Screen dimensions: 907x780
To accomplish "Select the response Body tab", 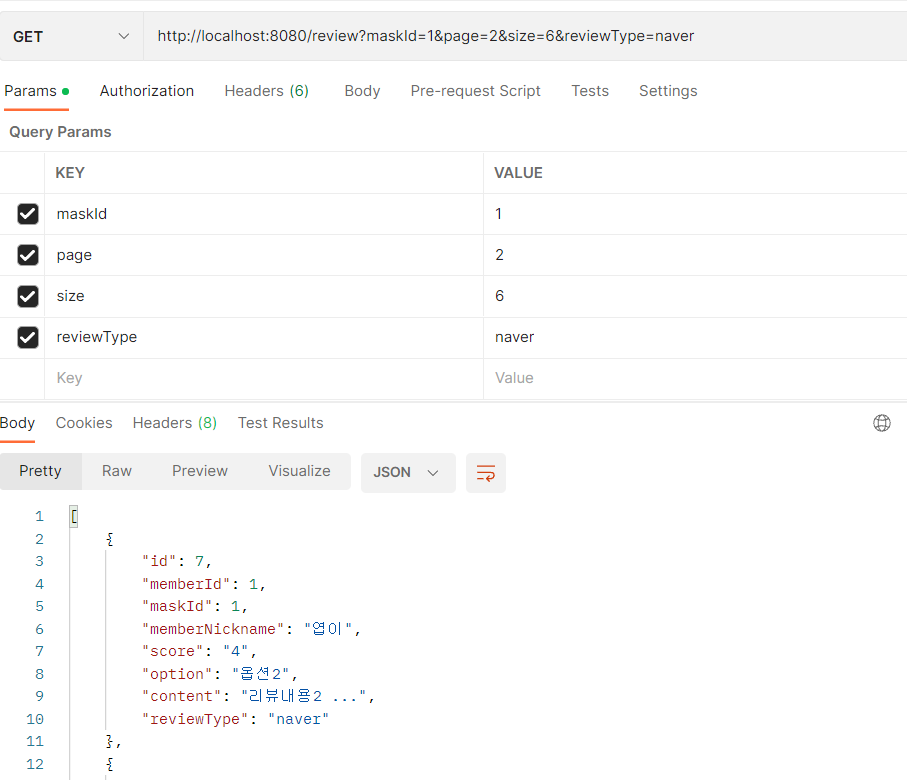I will pyautogui.click(x=17, y=423).
